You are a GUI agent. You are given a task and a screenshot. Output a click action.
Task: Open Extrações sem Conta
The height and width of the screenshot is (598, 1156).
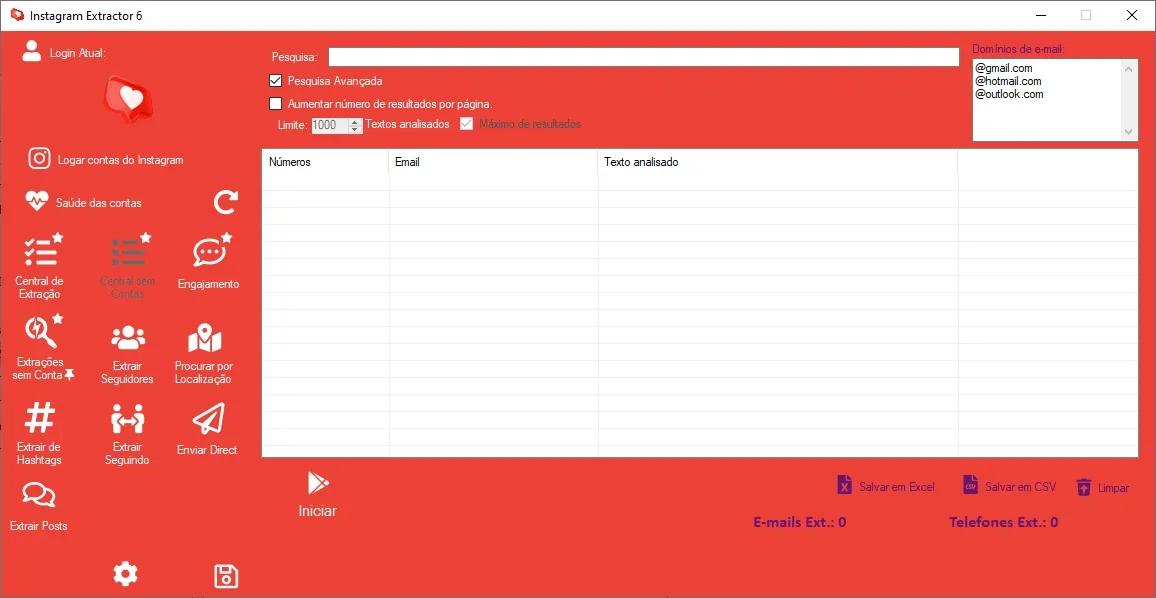(x=43, y=348)
